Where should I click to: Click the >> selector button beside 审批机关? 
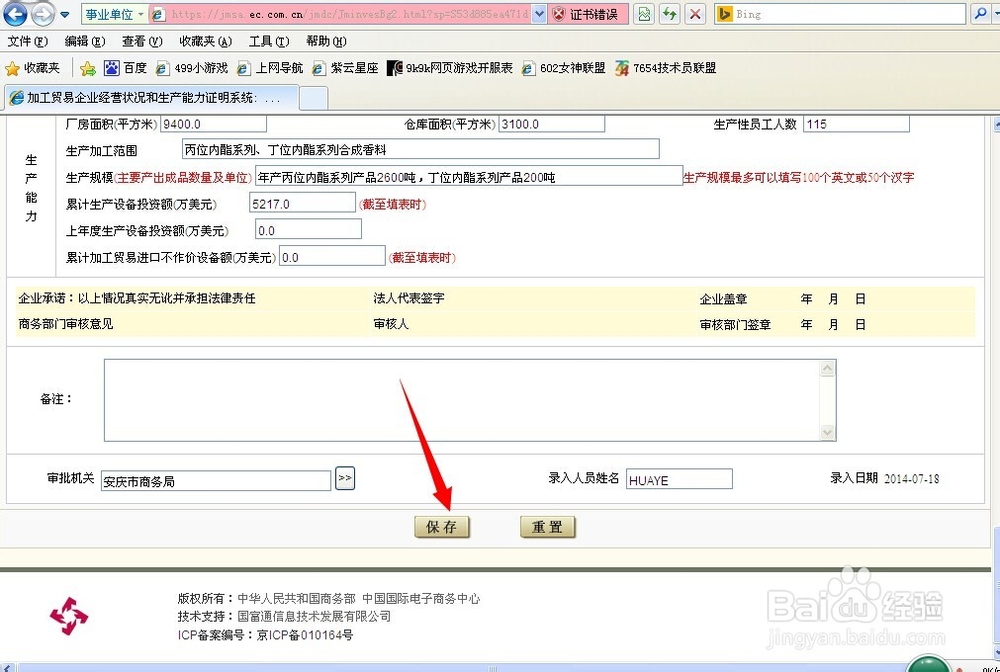click(345, 478)
